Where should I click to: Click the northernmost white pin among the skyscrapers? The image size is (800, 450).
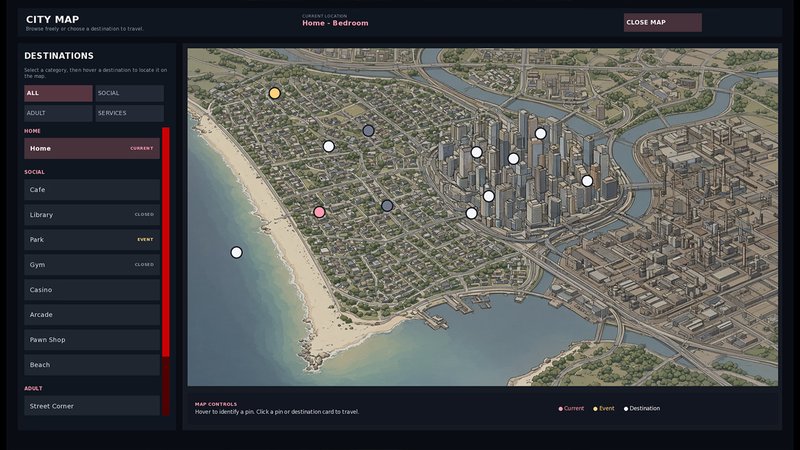(x=540, y=134)
